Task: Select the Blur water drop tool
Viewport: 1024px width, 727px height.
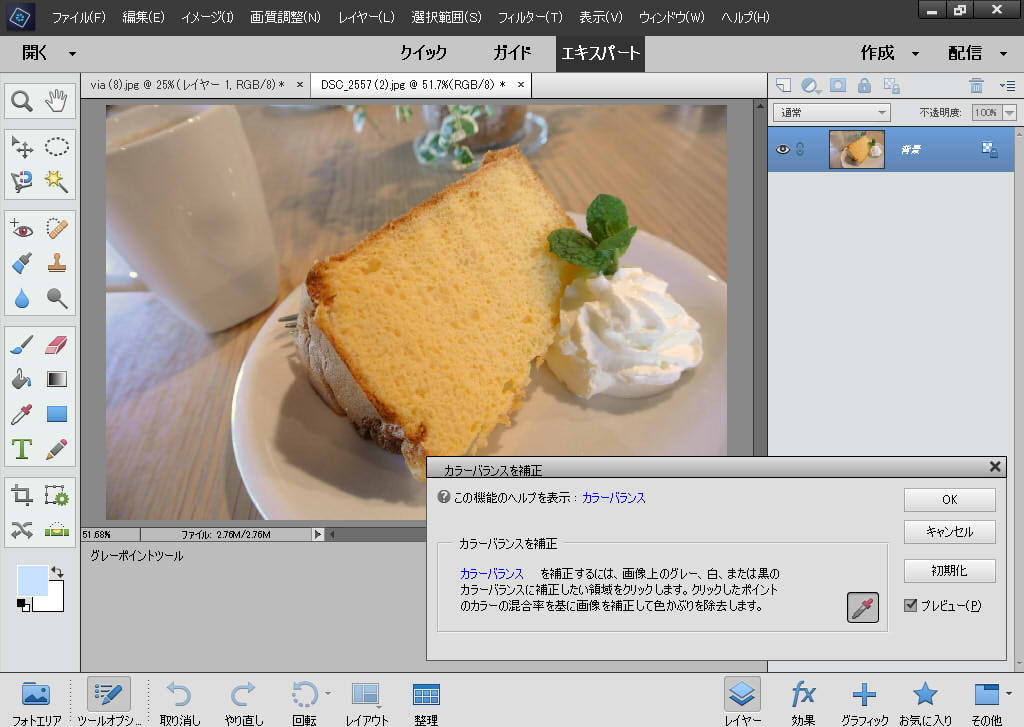Action: pos(22,299)
